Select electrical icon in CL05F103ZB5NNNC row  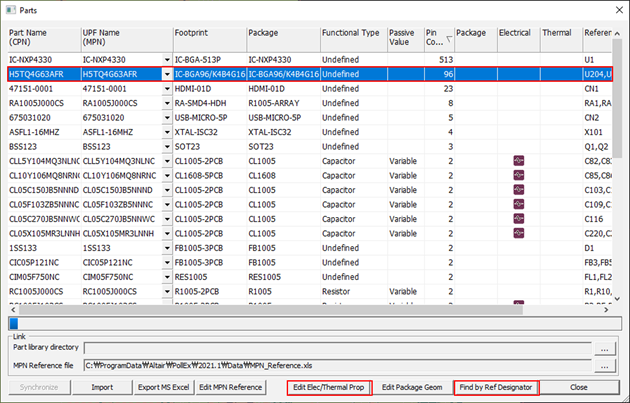(518, 204)
